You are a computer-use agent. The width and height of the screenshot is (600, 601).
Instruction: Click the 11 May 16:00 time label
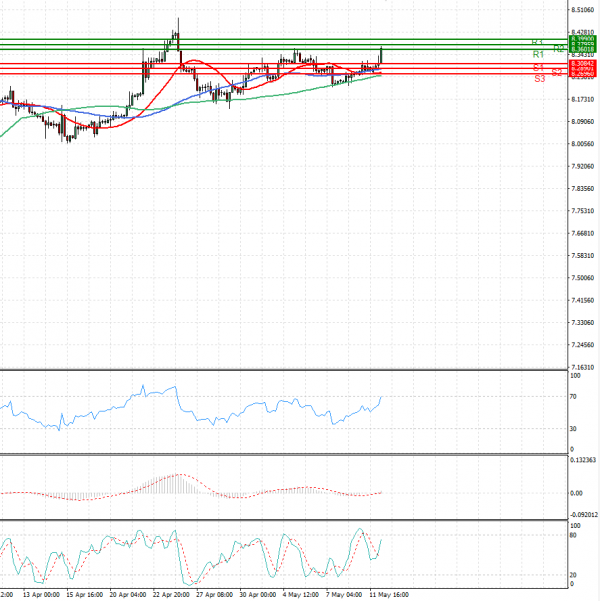click(389, 595)
